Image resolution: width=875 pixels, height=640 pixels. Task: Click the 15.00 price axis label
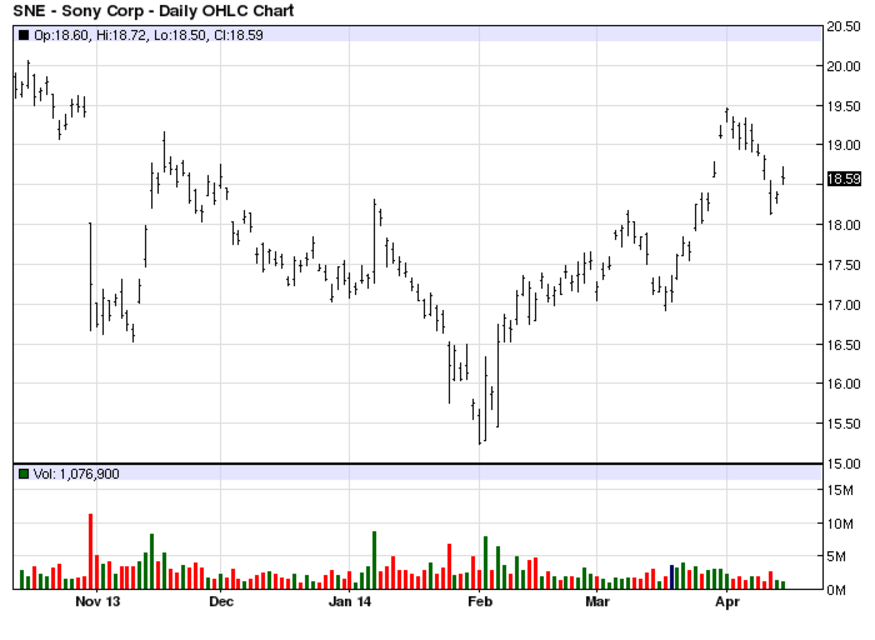tap(844, 464)
